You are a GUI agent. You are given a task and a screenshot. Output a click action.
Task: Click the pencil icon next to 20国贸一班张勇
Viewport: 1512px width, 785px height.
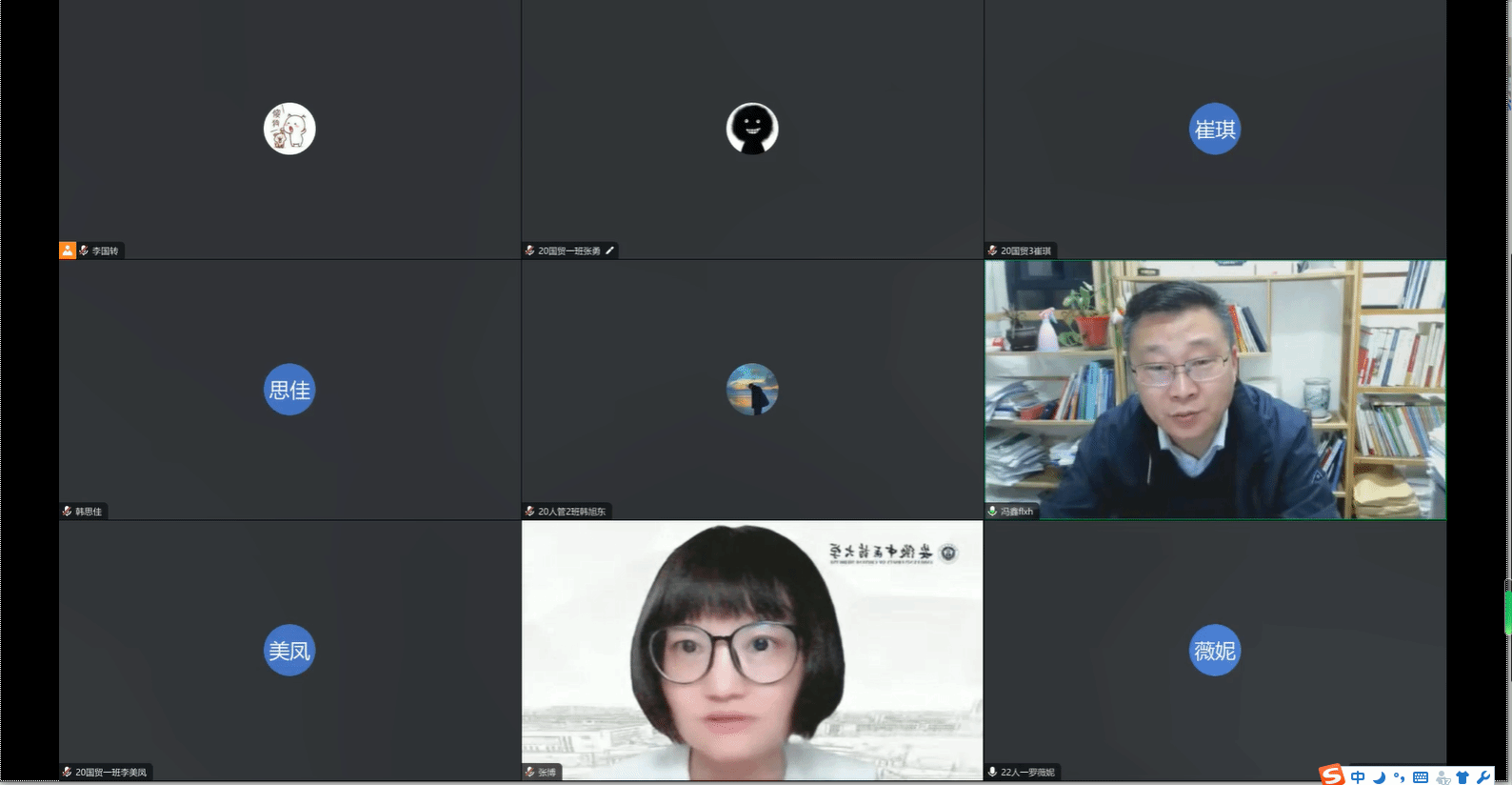coord(610,251)
